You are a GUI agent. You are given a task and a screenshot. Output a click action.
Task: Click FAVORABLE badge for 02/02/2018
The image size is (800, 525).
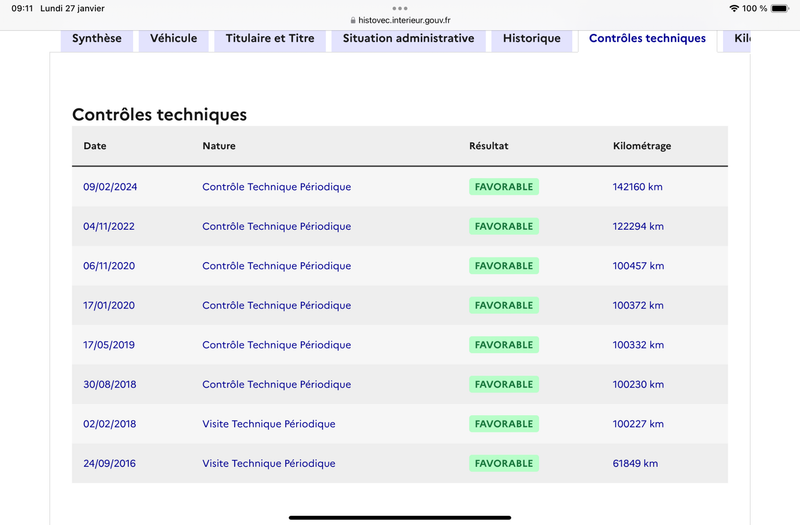click(x=504, y=424)
